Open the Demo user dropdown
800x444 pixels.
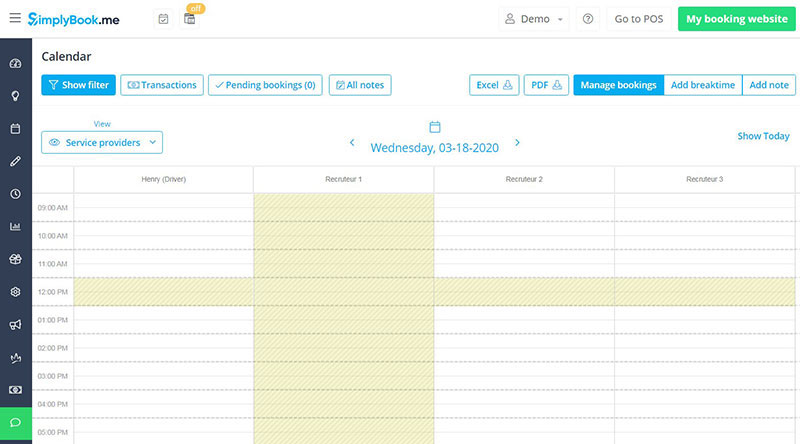[534, 19]
